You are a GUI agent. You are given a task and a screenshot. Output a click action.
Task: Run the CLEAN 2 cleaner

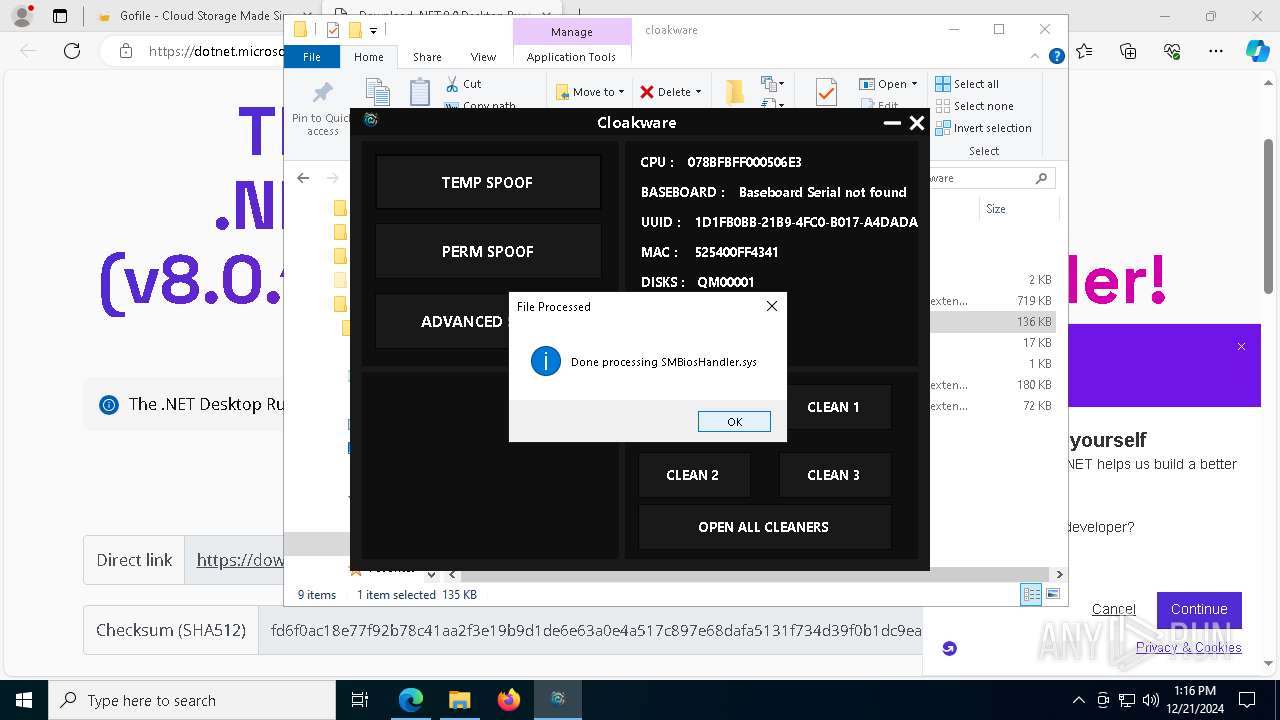(693, 475)
